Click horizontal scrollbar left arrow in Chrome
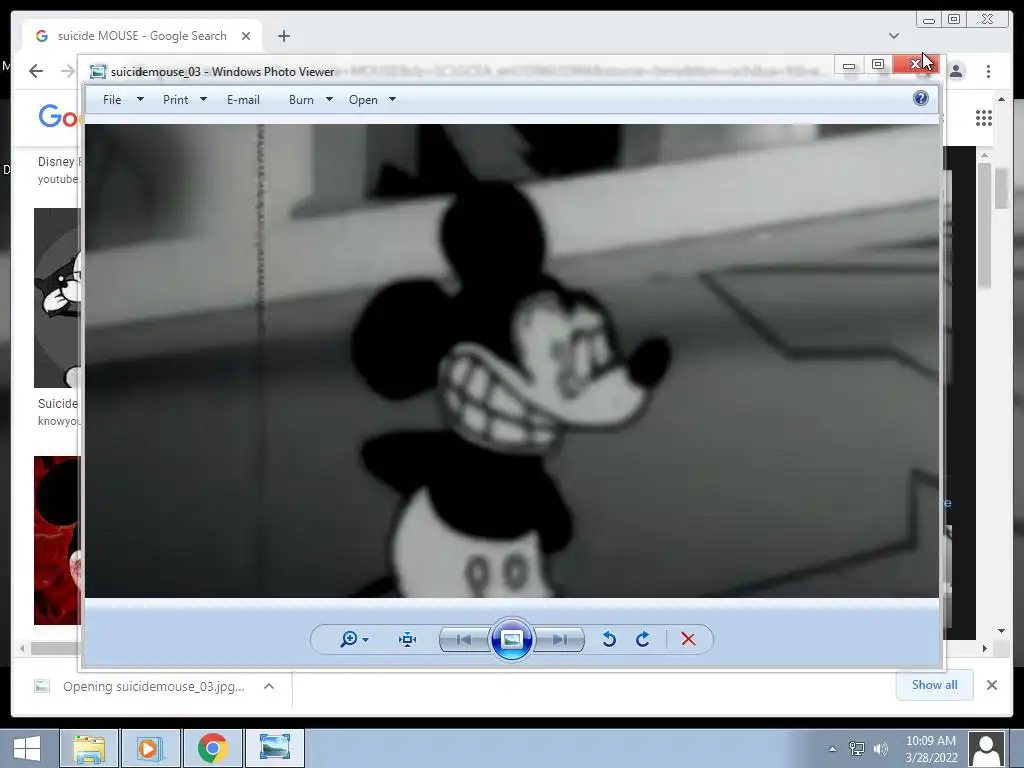 tap(22, 648)
